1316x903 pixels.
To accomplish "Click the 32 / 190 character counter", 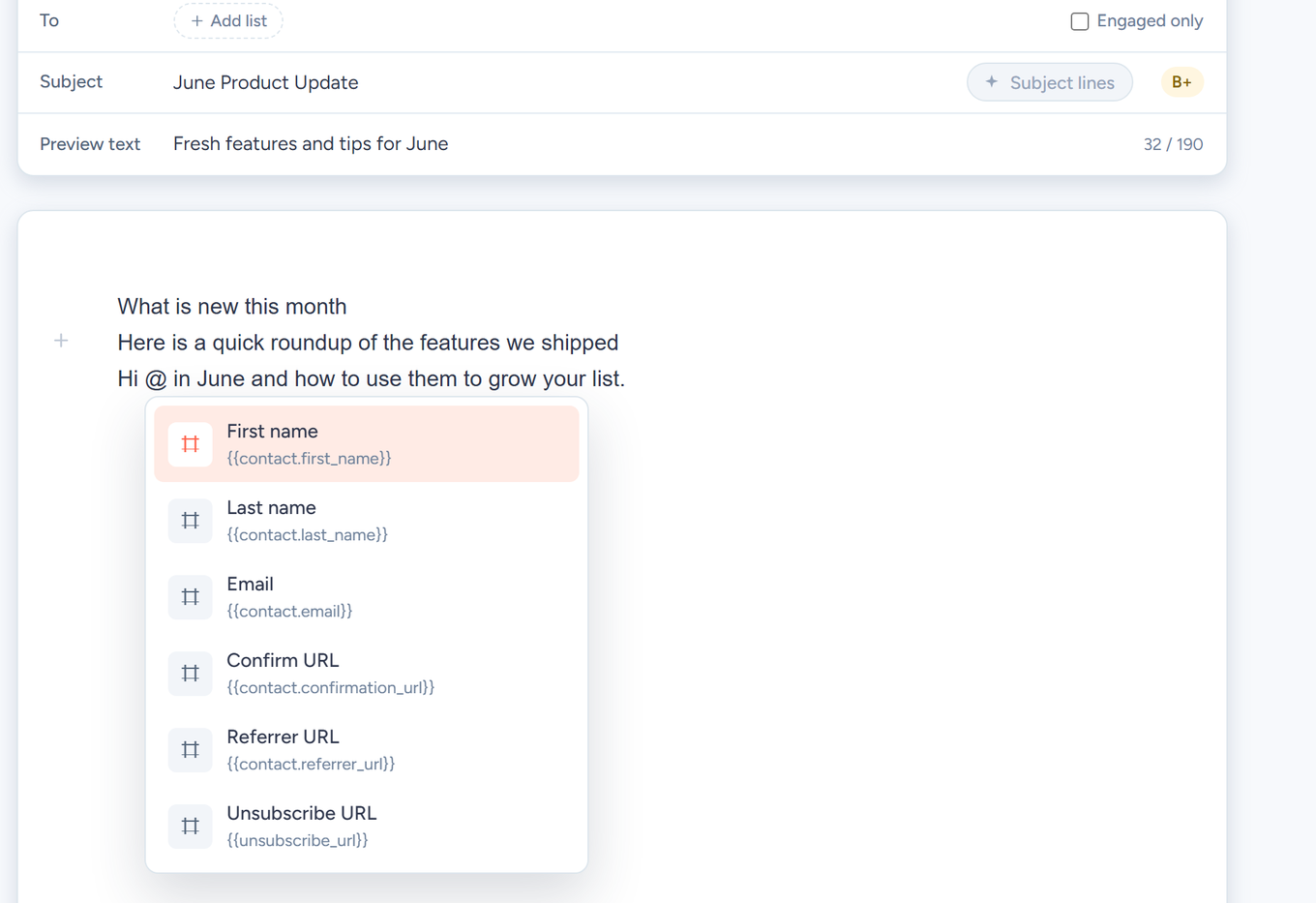I will click(1173, 144).
